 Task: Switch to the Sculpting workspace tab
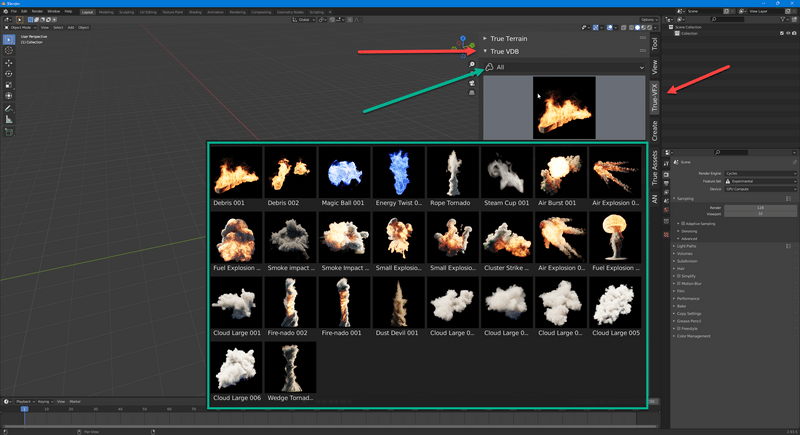coord(128,12)
